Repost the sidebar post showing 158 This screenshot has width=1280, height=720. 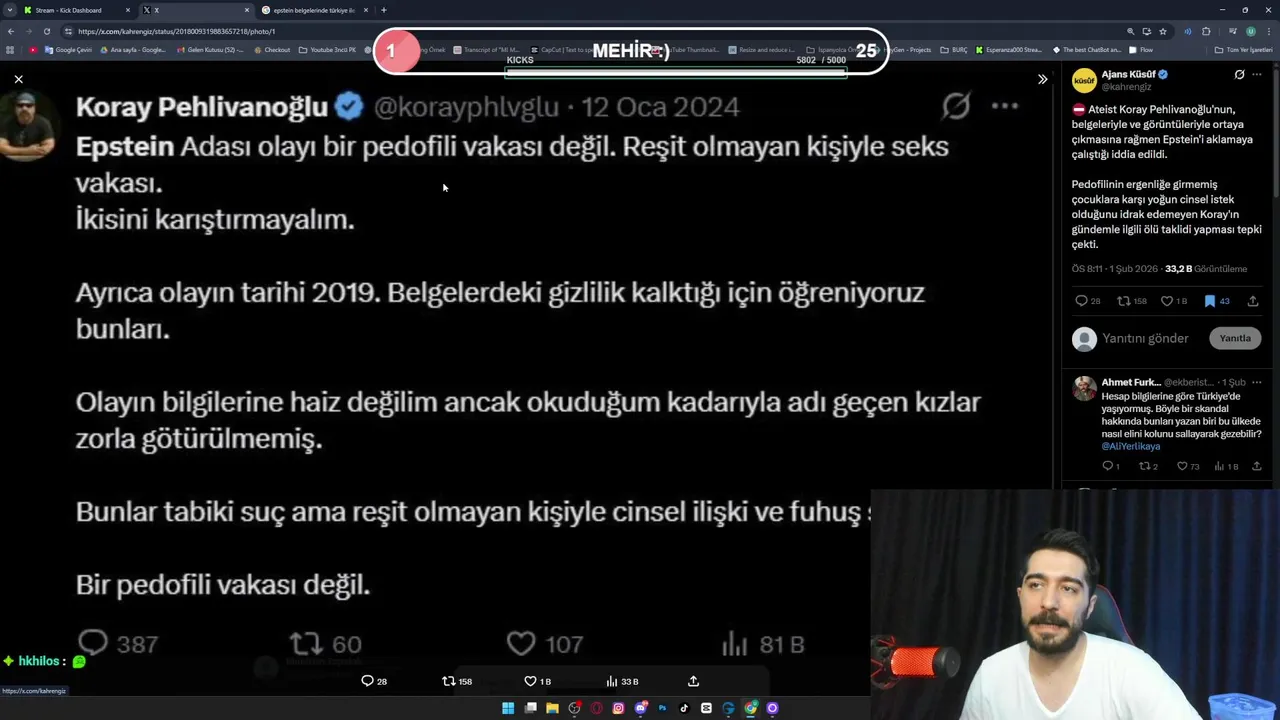click(1132, 301)
